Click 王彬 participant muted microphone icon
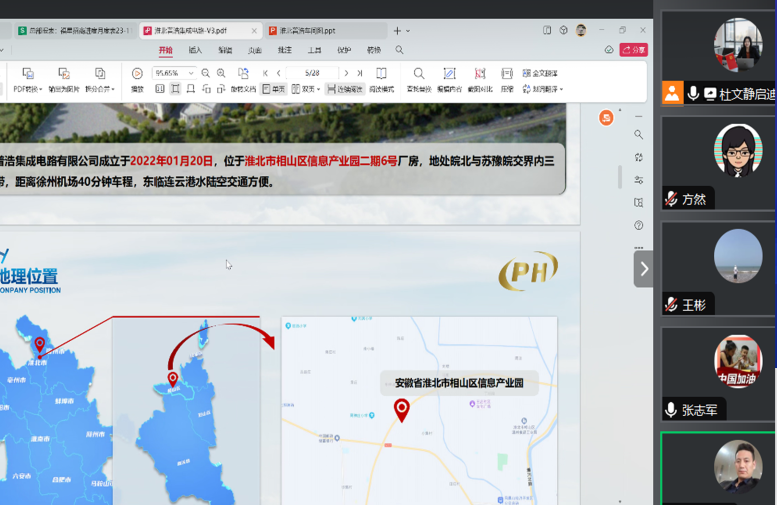The width and height of the screenshot is (777, 505). pos(671,304)
